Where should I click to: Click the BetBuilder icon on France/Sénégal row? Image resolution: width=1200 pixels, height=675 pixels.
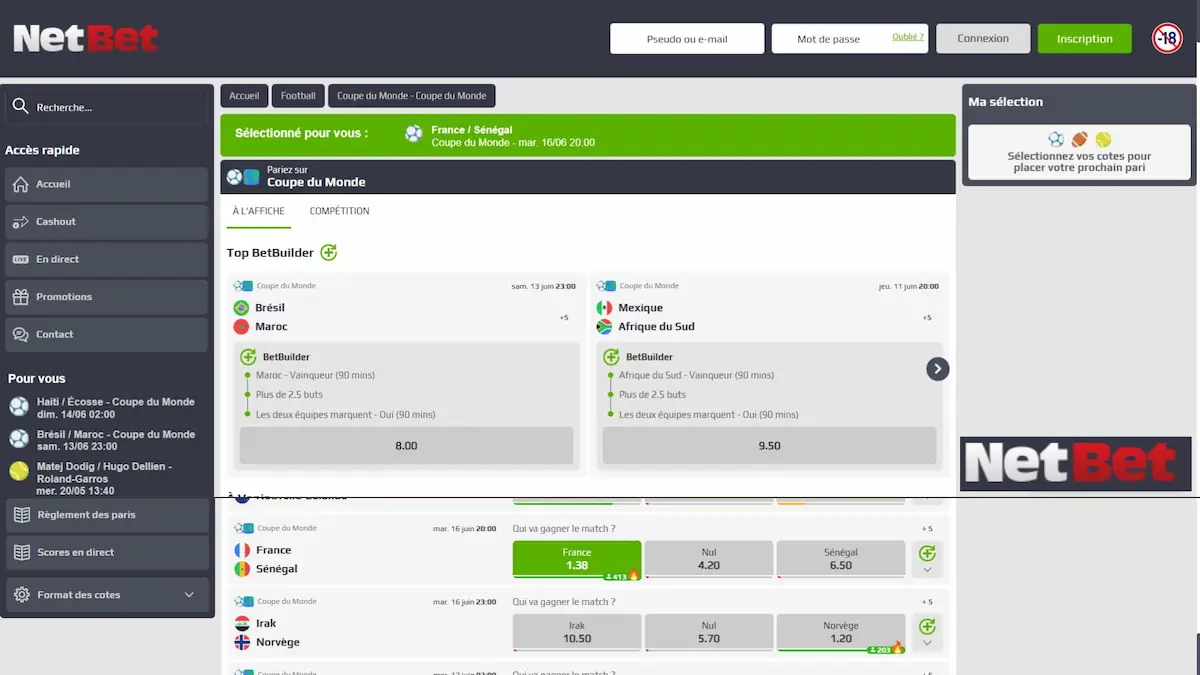(927, 552)
